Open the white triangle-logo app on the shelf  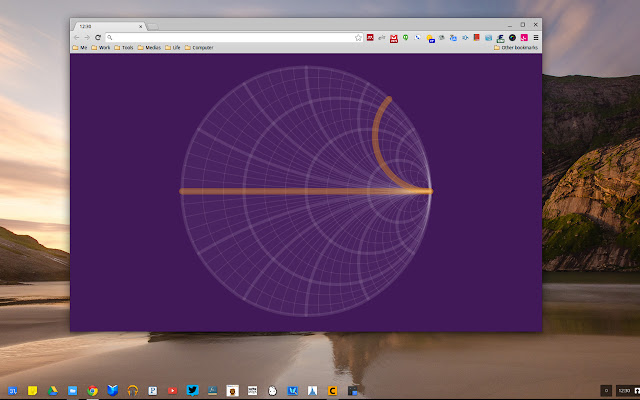[x=312, y=391]
